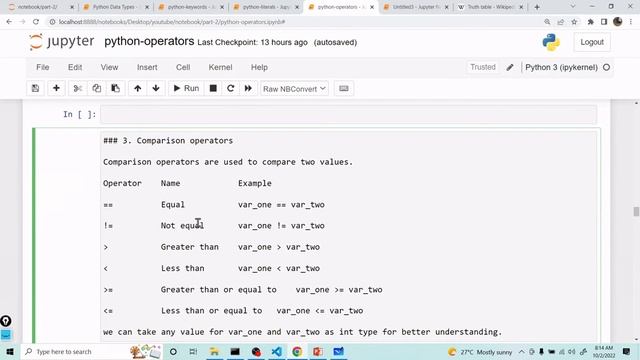
Task: Open the Windows Start menu
Action: pos(10,351)
